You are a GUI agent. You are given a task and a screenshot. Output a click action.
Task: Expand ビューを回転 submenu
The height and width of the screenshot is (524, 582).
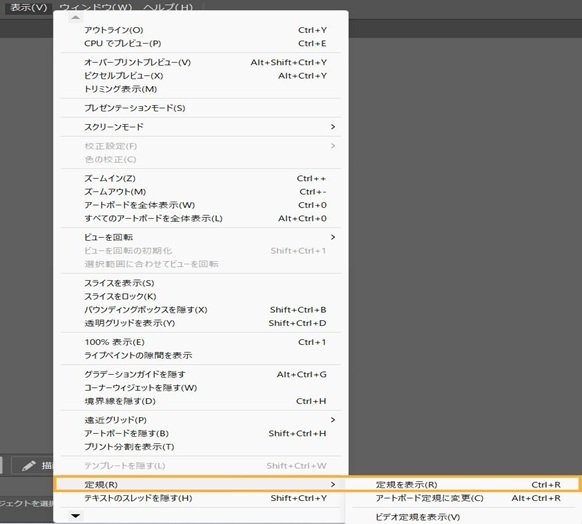[x=201, y=237]
